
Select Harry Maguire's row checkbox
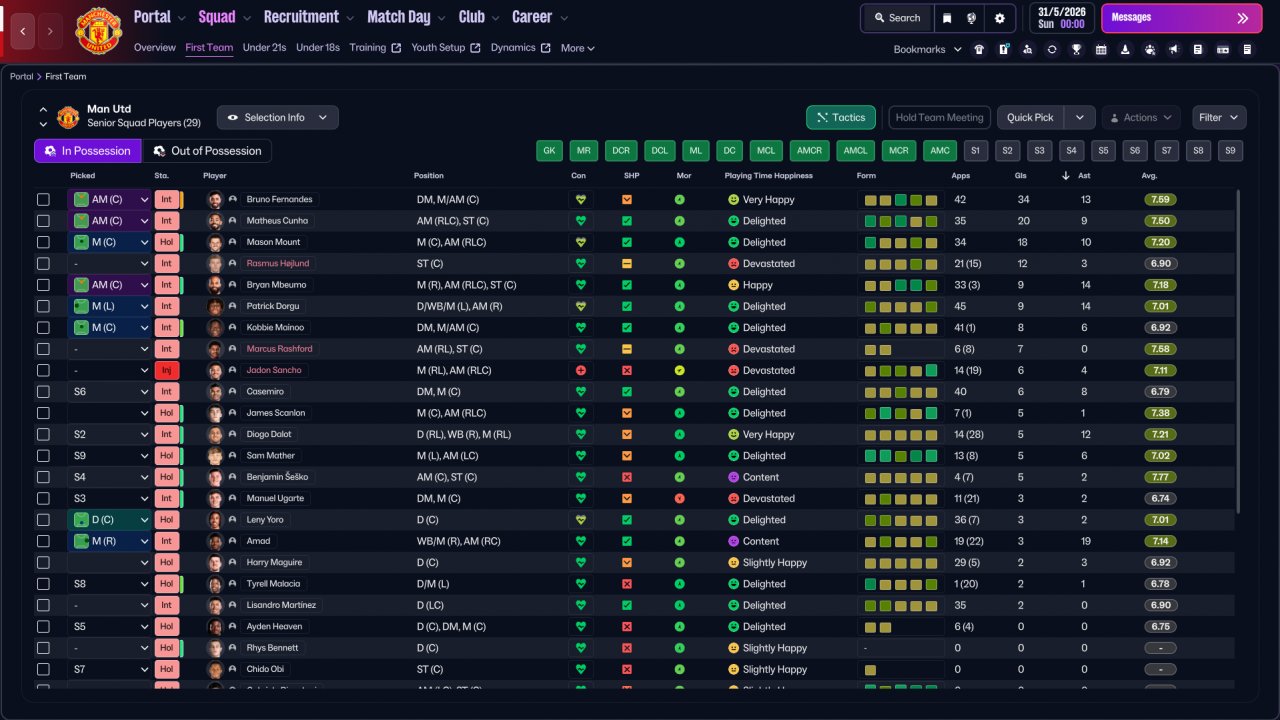pyautogui.click(x=43, y=563)
